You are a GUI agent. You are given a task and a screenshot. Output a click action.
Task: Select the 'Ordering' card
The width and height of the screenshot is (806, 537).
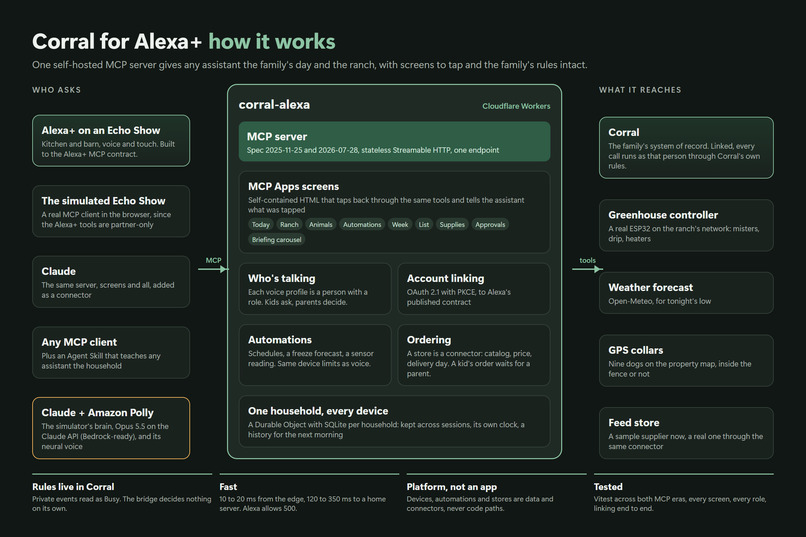[474, 355]
